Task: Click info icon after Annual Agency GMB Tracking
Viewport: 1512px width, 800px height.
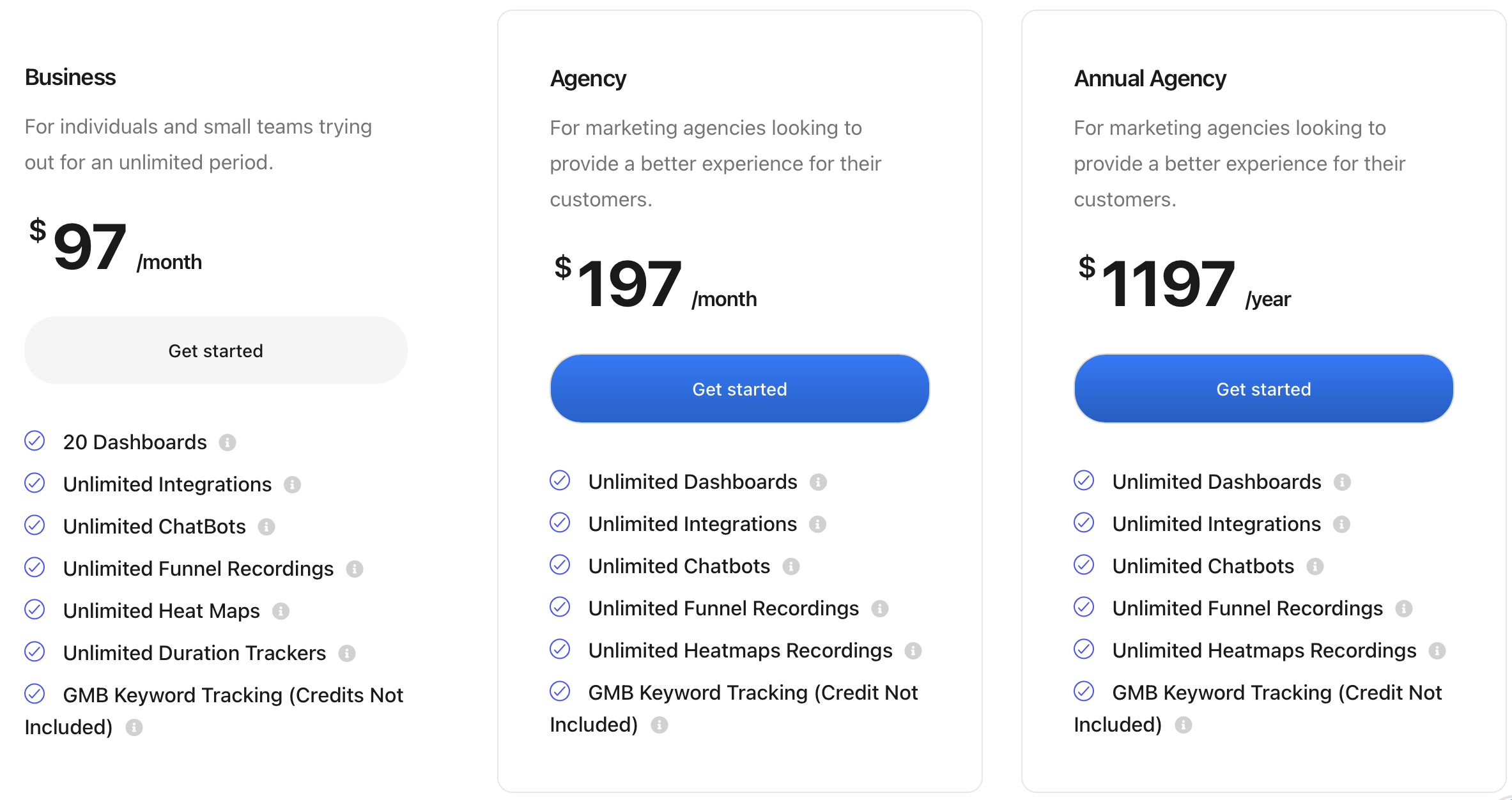Action: (x=1184, y=725)
